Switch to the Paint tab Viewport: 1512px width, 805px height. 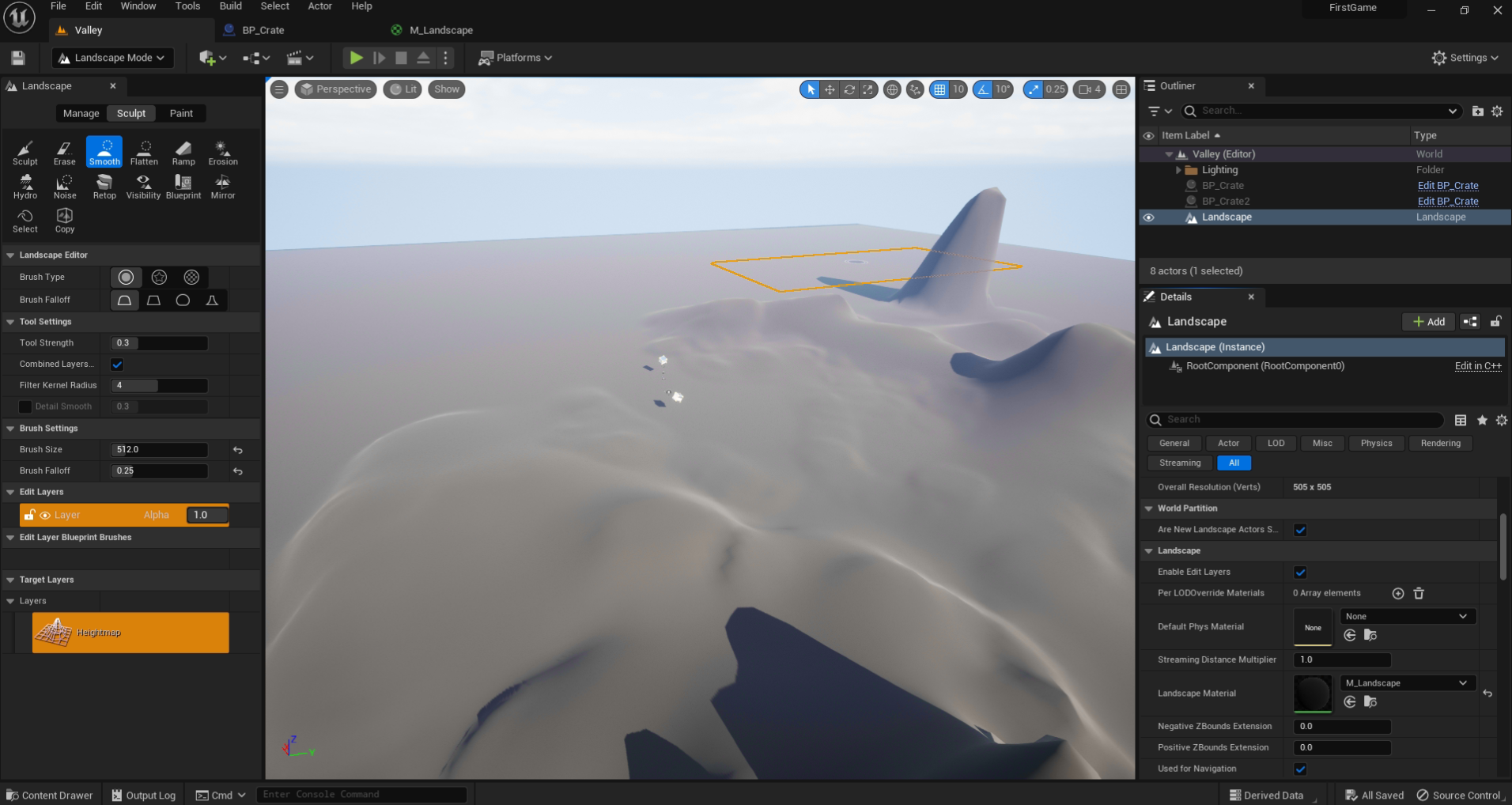click(x=181, y=114)
